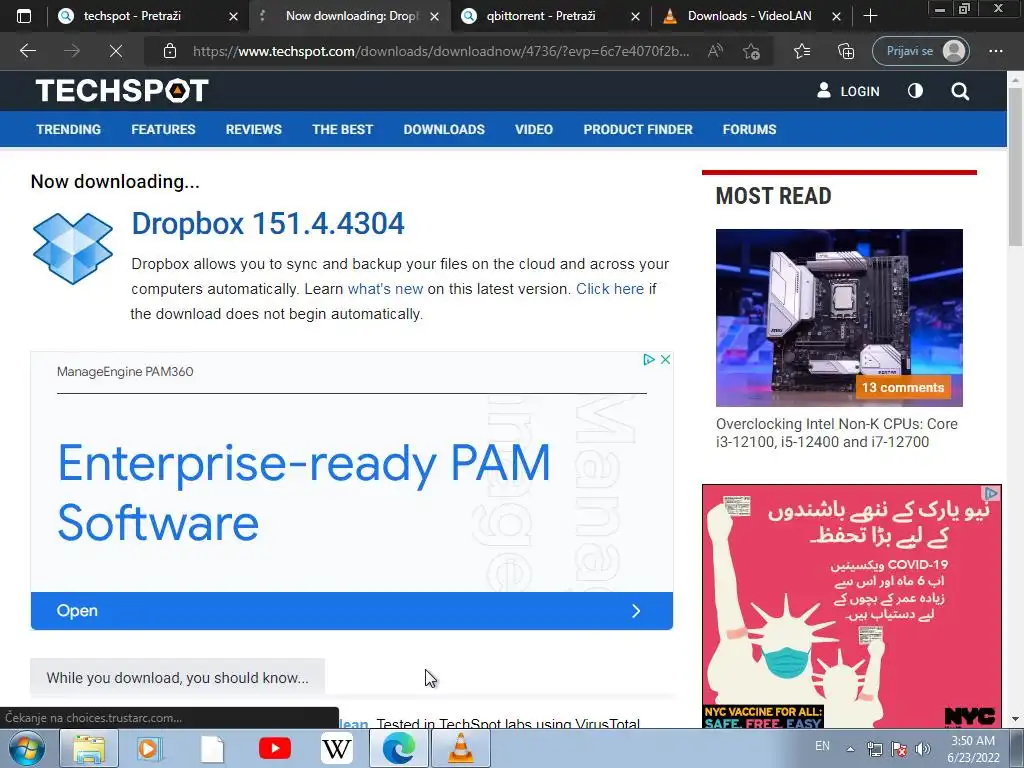Screen dimensions: 1024x768
Task: Open DOWNLOADS section
Action: pos(444,129)
